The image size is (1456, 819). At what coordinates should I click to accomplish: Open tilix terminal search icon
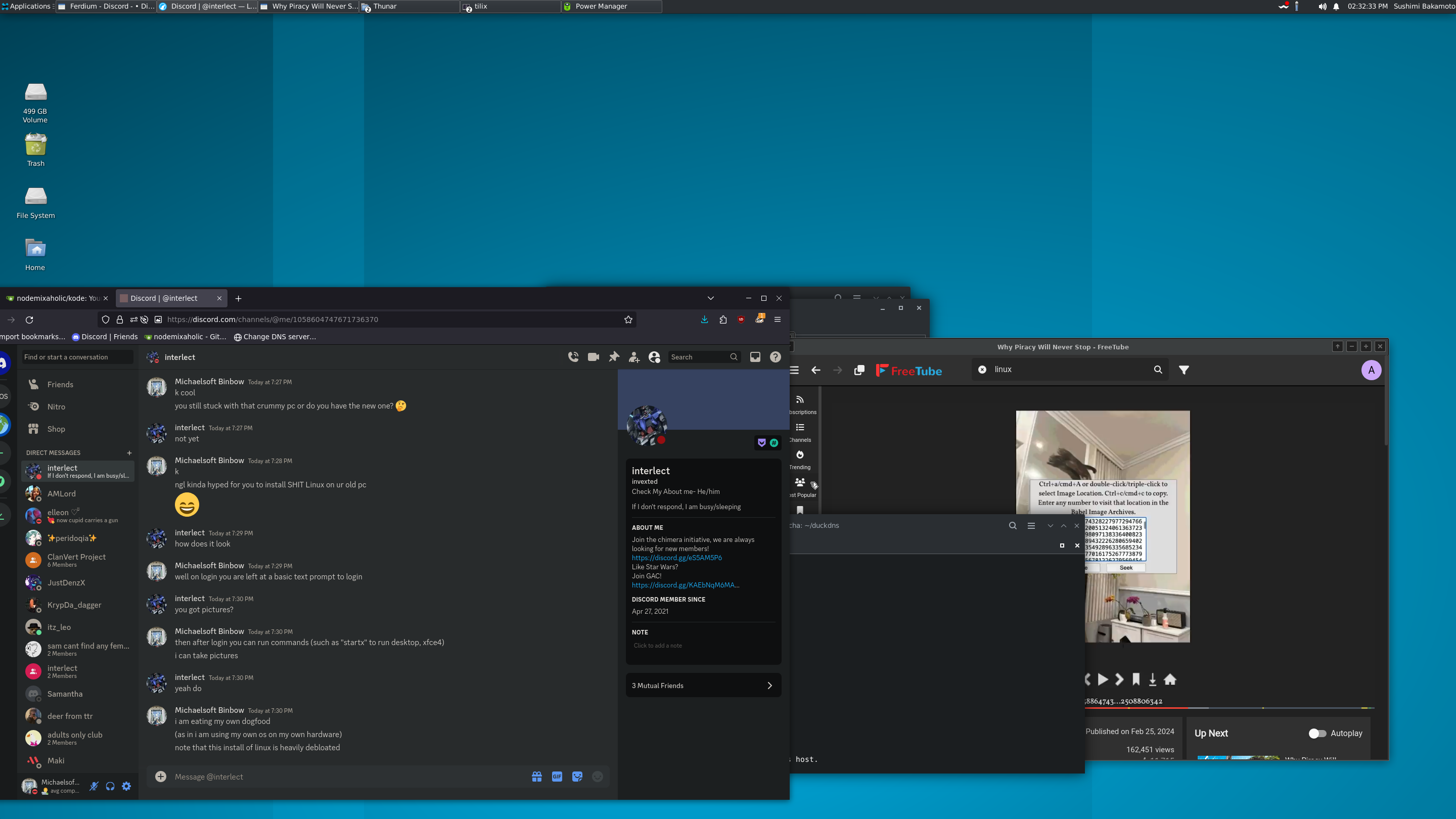1013,525
